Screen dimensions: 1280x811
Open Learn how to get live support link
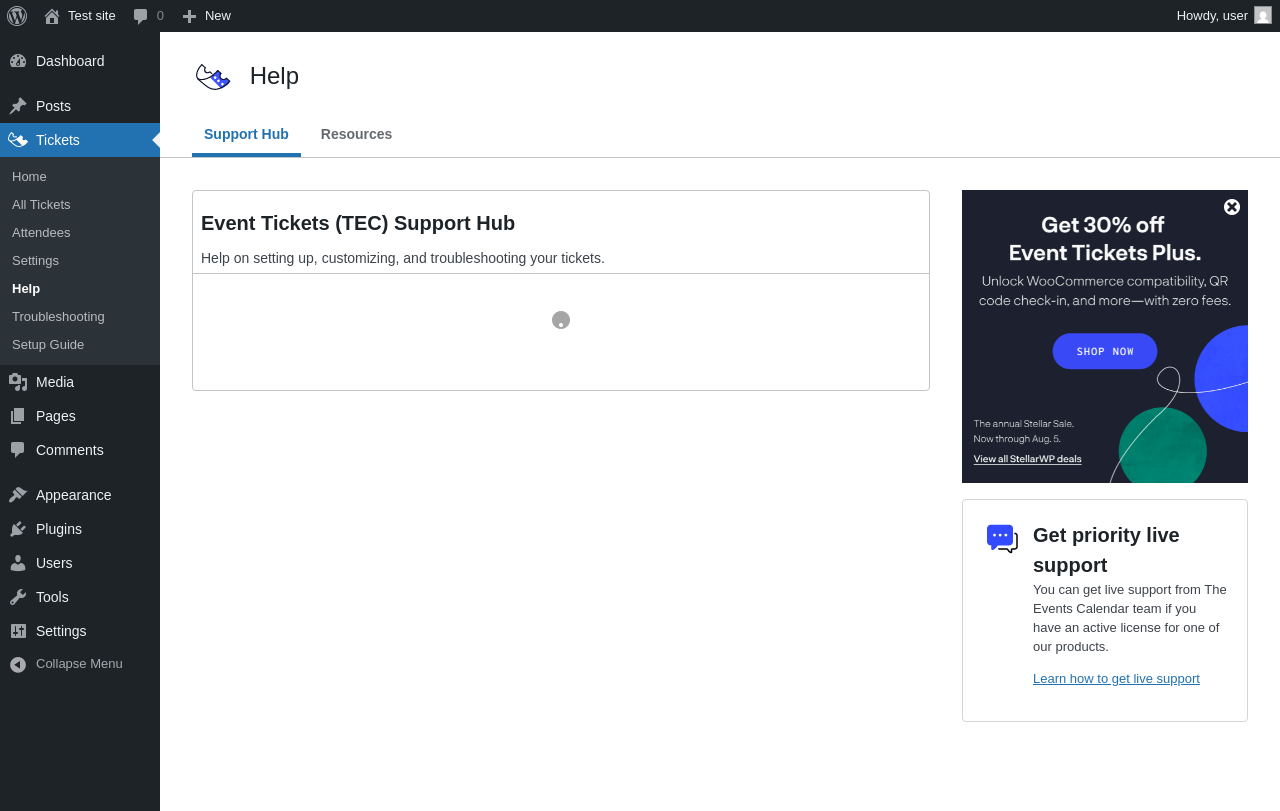(x=1116, y=678)
